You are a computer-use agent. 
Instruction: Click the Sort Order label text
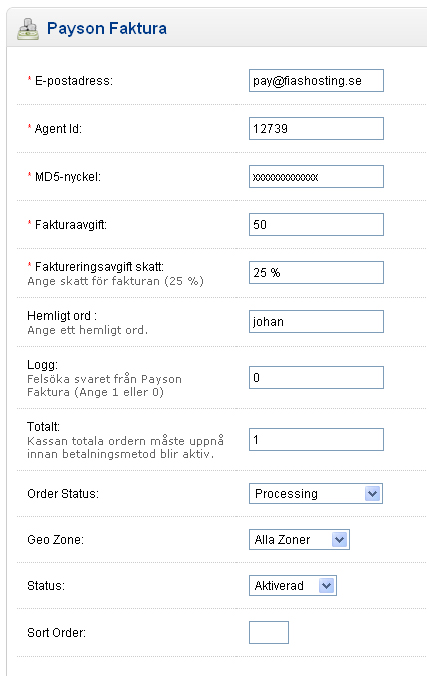click(57, 633)
